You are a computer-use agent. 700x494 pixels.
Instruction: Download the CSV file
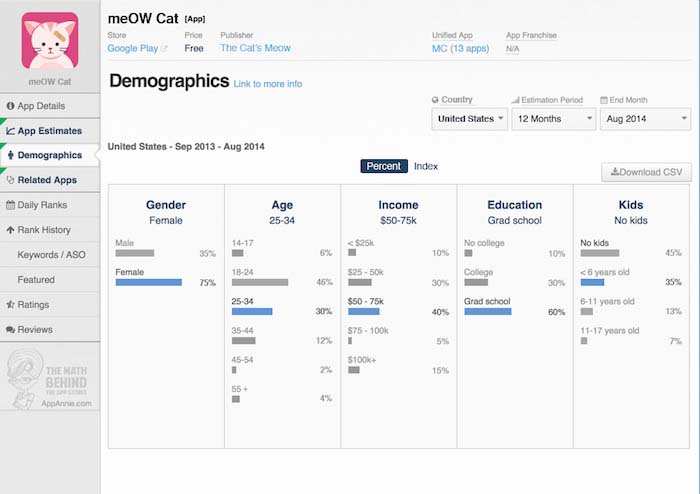click(x=646, y=172)
